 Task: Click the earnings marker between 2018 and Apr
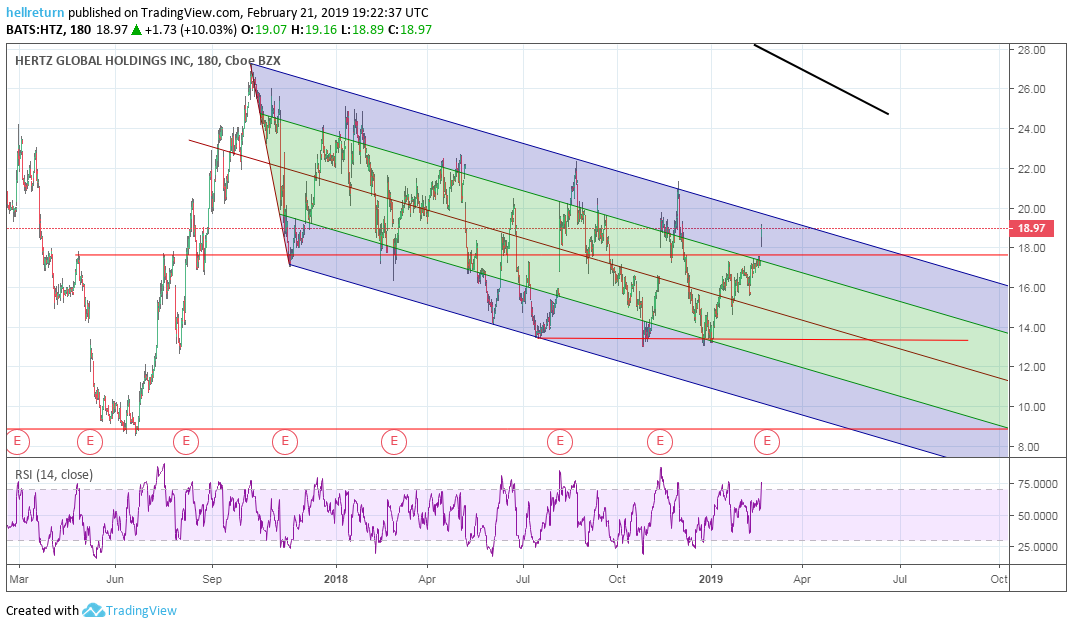393,441
